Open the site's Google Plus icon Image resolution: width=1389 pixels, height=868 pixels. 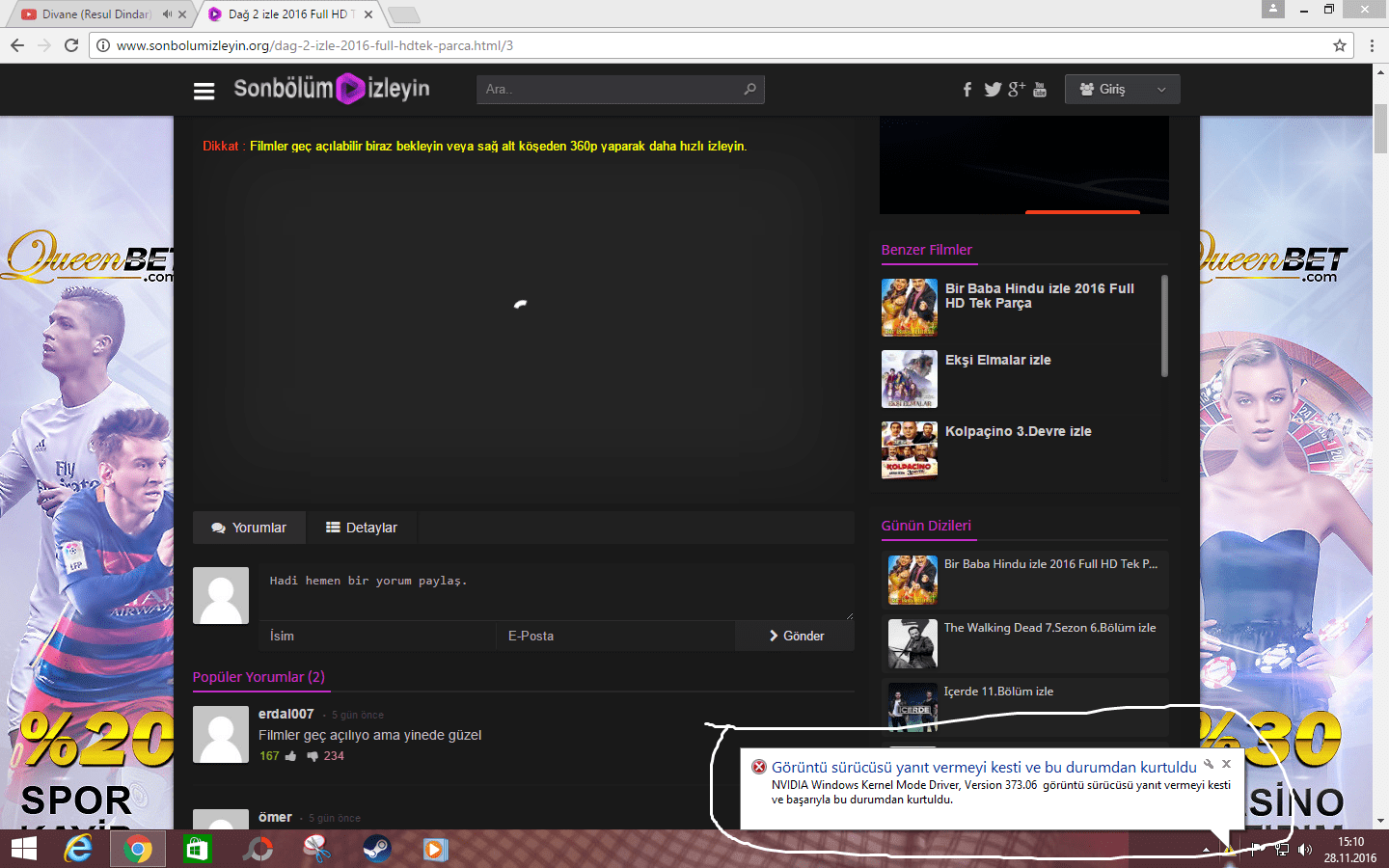pos(1017,89)
